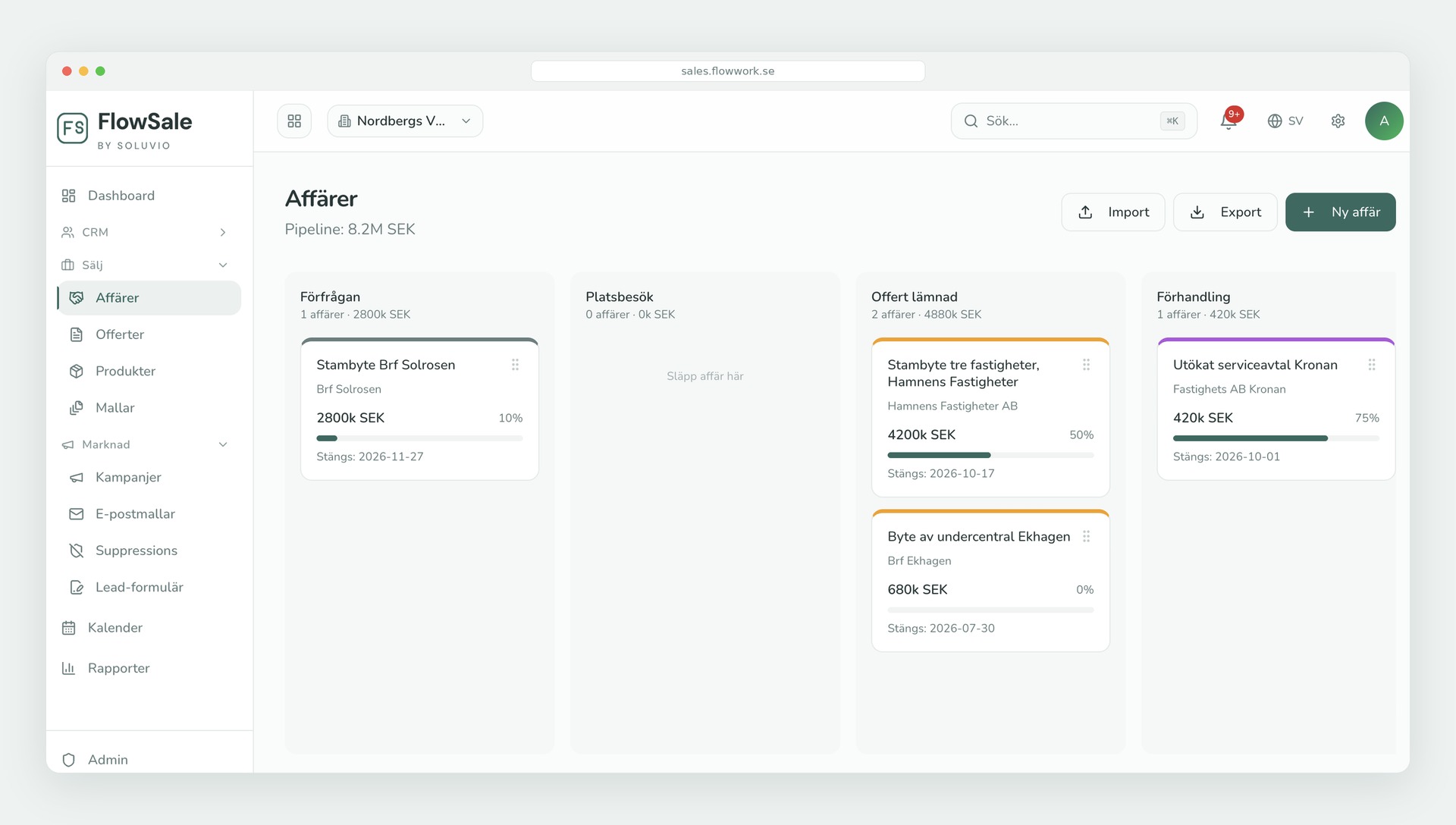Expand the CRM sidebar section

[144, 232]
